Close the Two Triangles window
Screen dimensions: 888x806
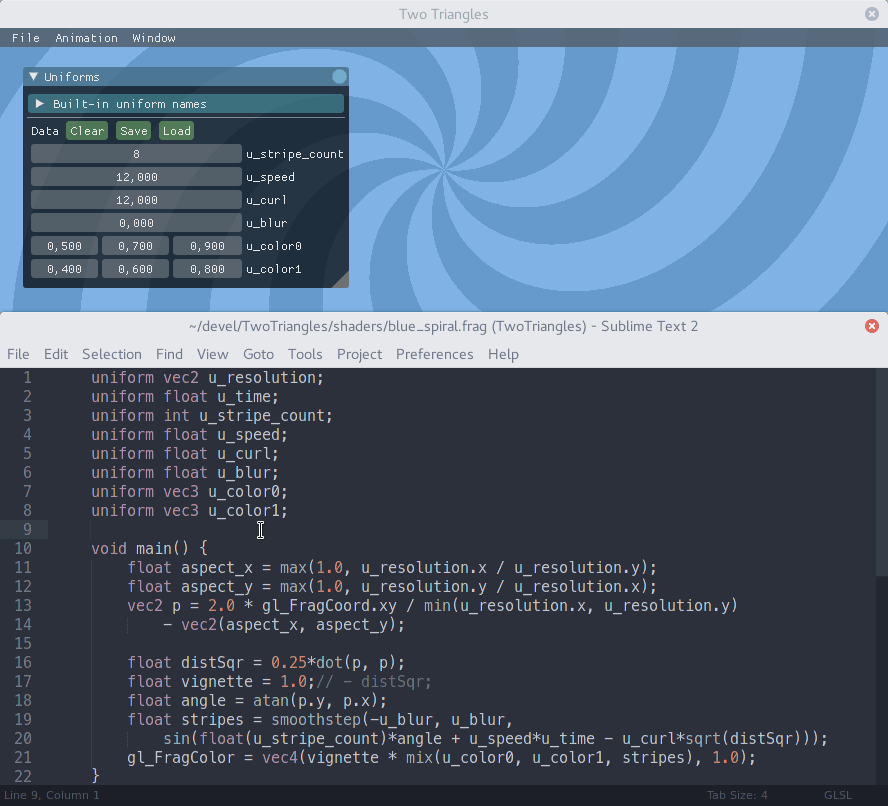[x=872, y=14]
